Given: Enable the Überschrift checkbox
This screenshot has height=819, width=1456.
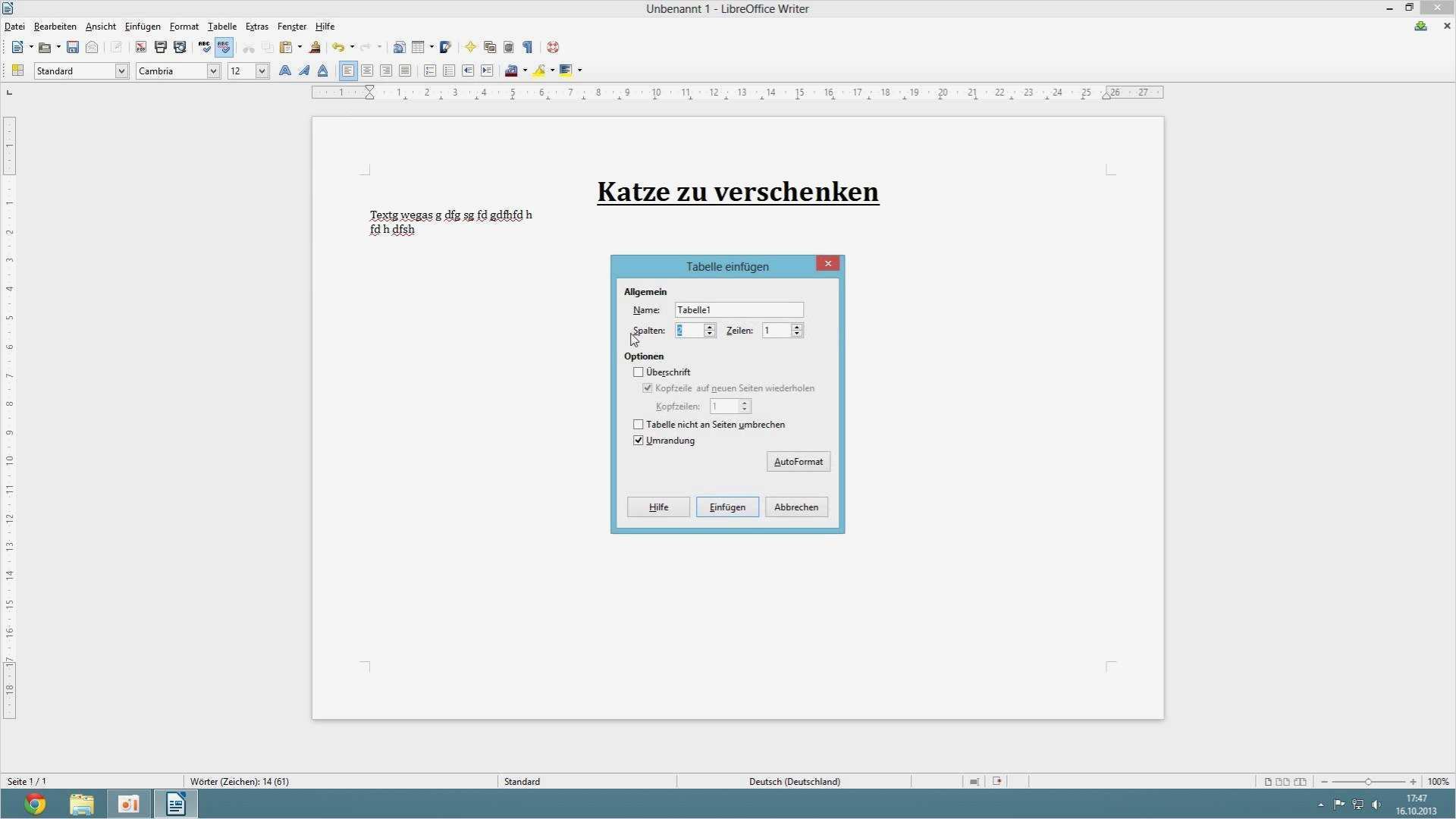Looking at the screenshot, I should (x=639, y=372).
